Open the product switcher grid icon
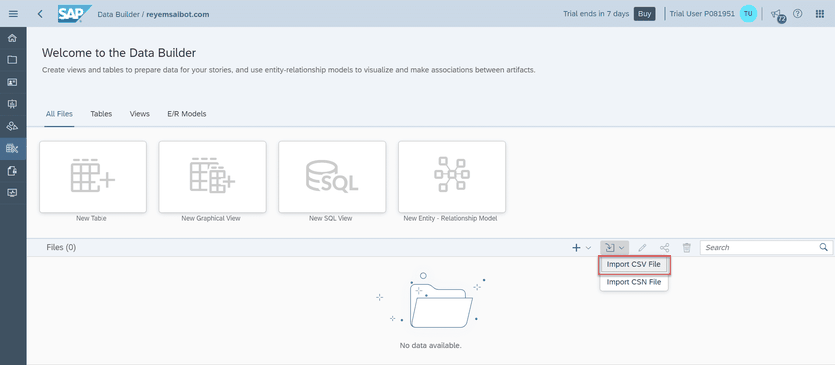Viewport: 835px width, 365px height. 820,14
